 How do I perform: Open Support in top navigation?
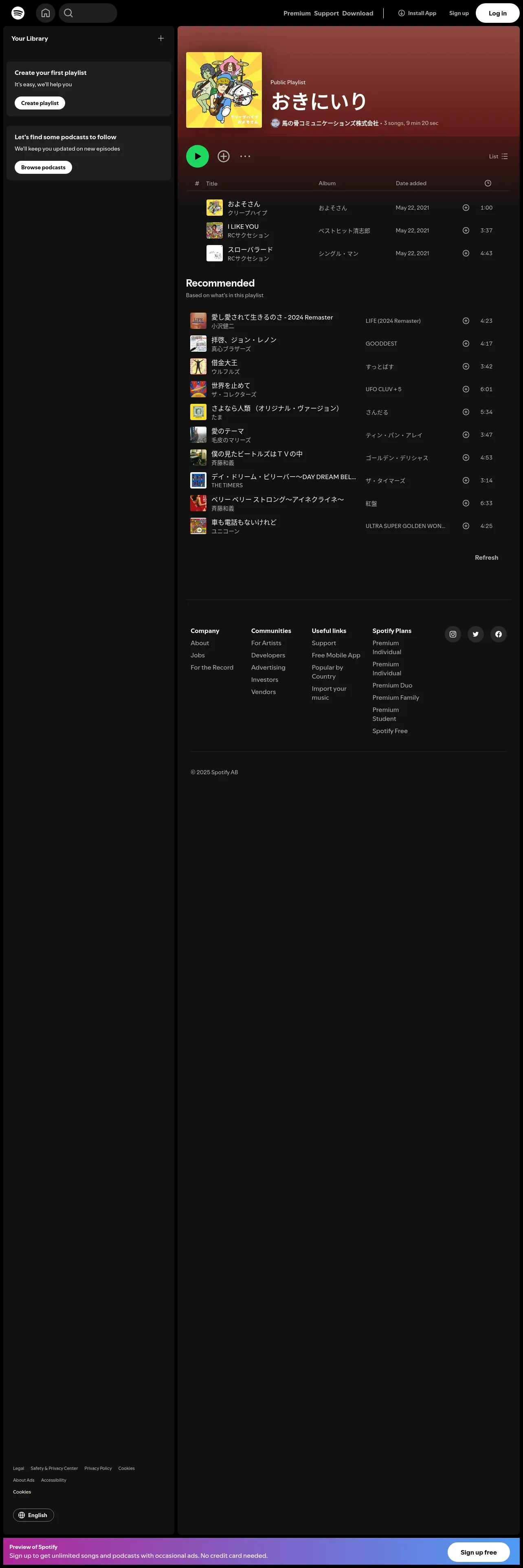pyautogui.click(x=326, y=13)
